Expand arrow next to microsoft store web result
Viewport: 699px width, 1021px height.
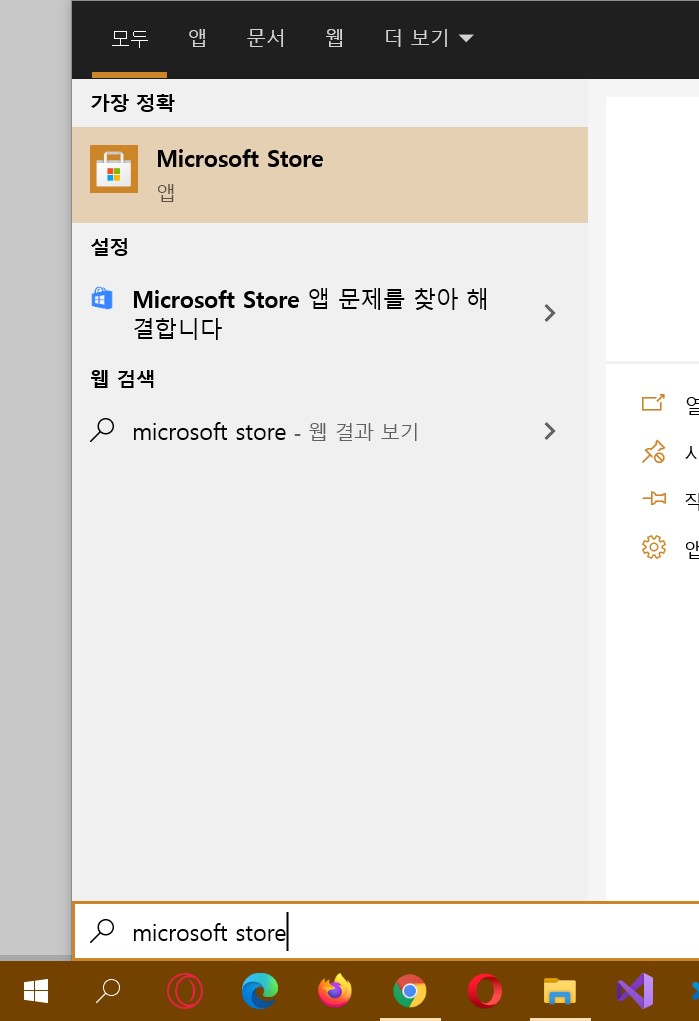550,431
